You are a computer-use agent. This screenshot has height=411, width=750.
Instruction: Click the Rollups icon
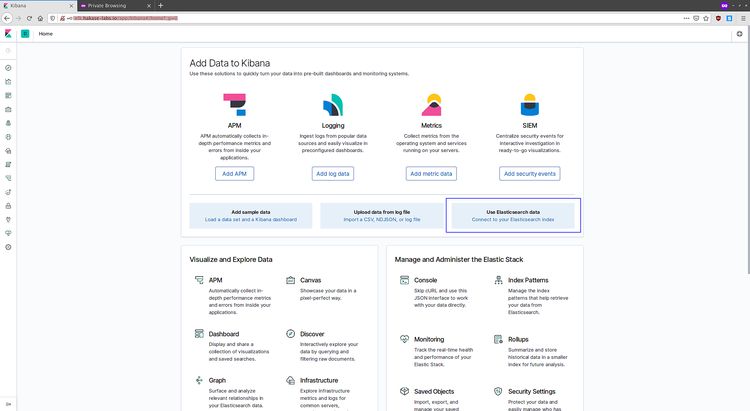click(498, 339)
